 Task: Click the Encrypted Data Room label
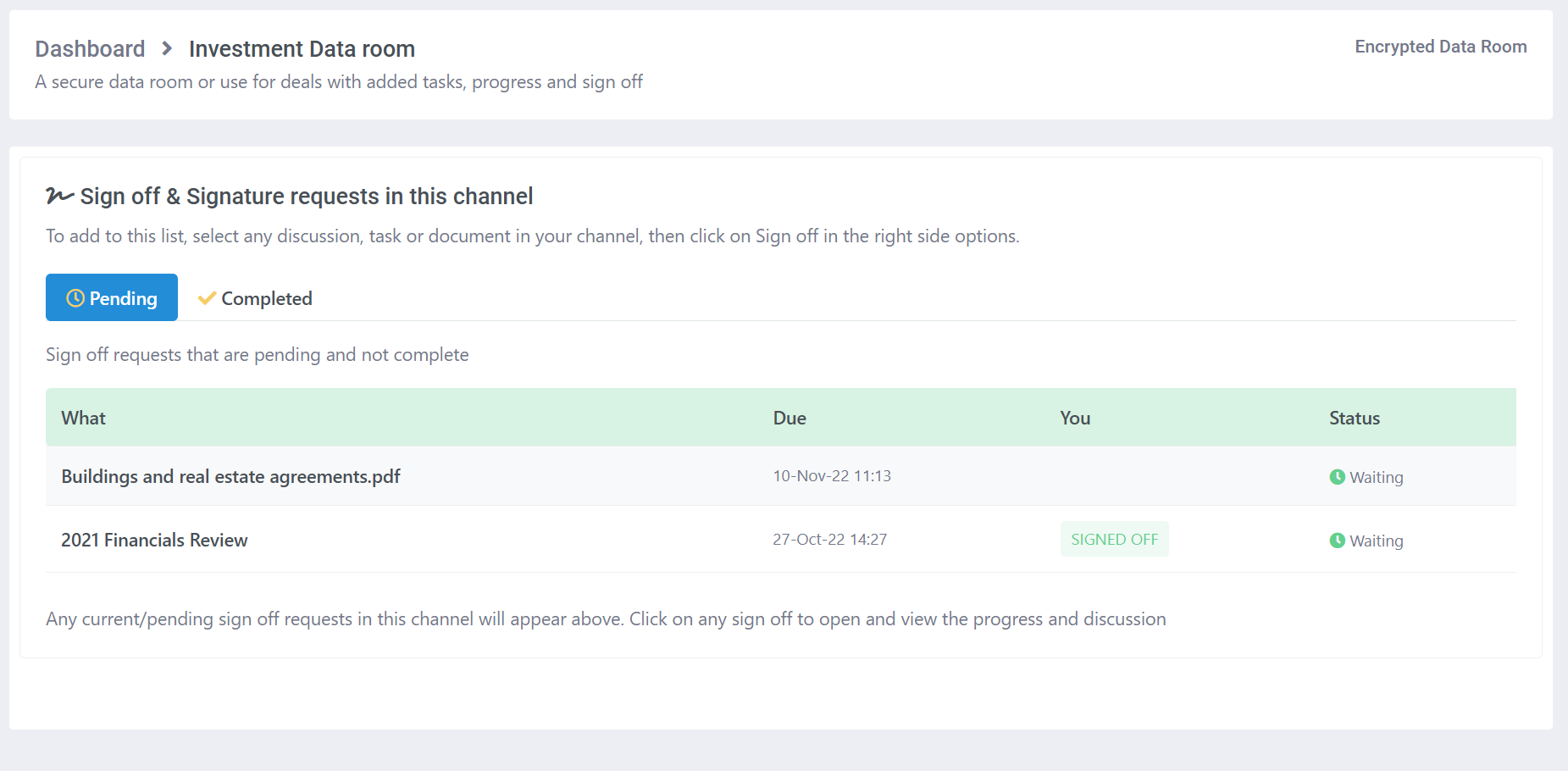pyautogui.click(x=1440, y=47)
